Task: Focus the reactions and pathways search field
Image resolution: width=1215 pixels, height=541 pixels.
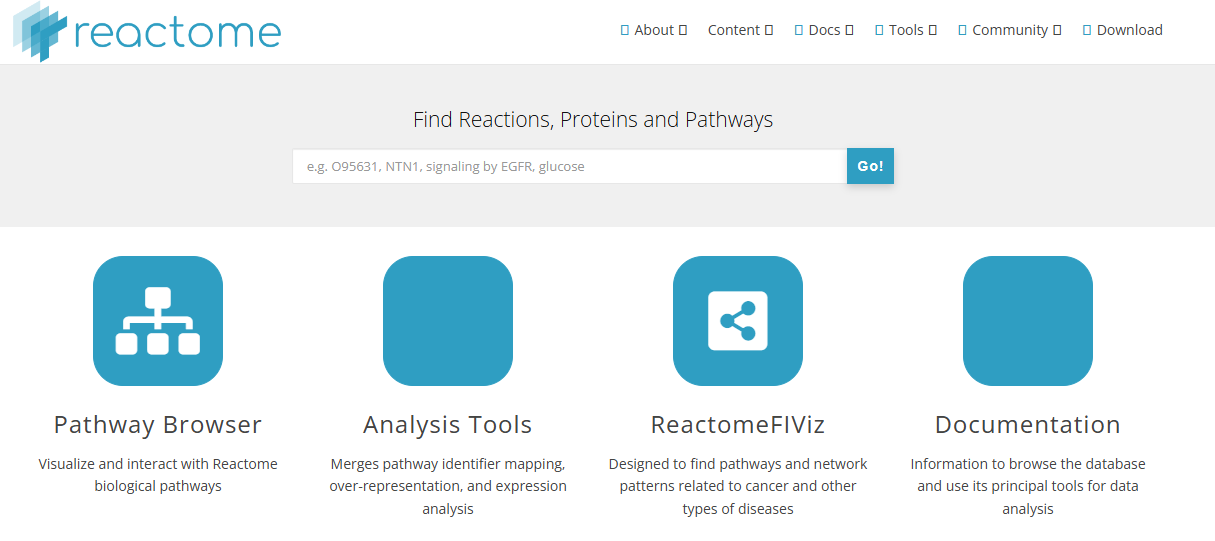Action: (x=570, y=166)
